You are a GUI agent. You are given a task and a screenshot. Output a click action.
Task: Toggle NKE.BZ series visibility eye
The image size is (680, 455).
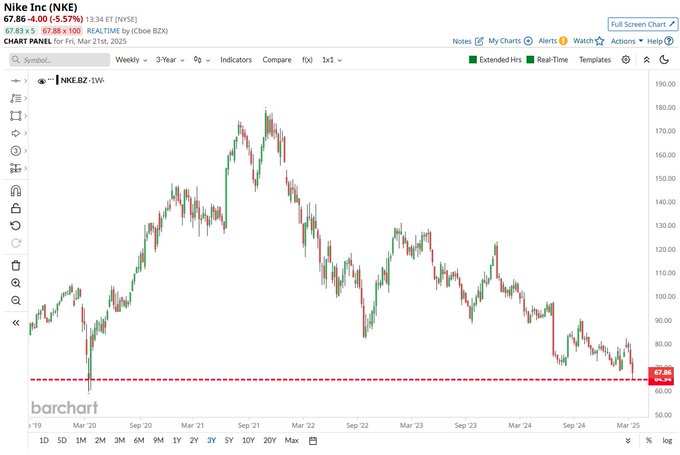pos(42,81)
